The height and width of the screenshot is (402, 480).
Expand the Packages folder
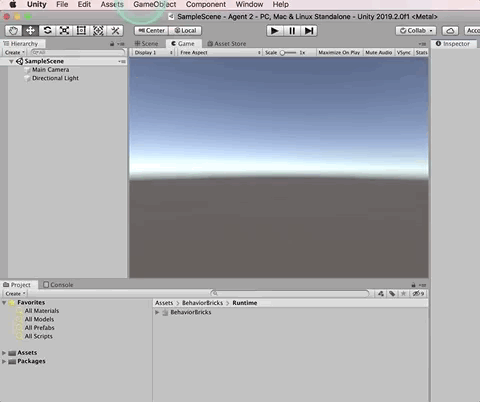(x=4, y=361)
